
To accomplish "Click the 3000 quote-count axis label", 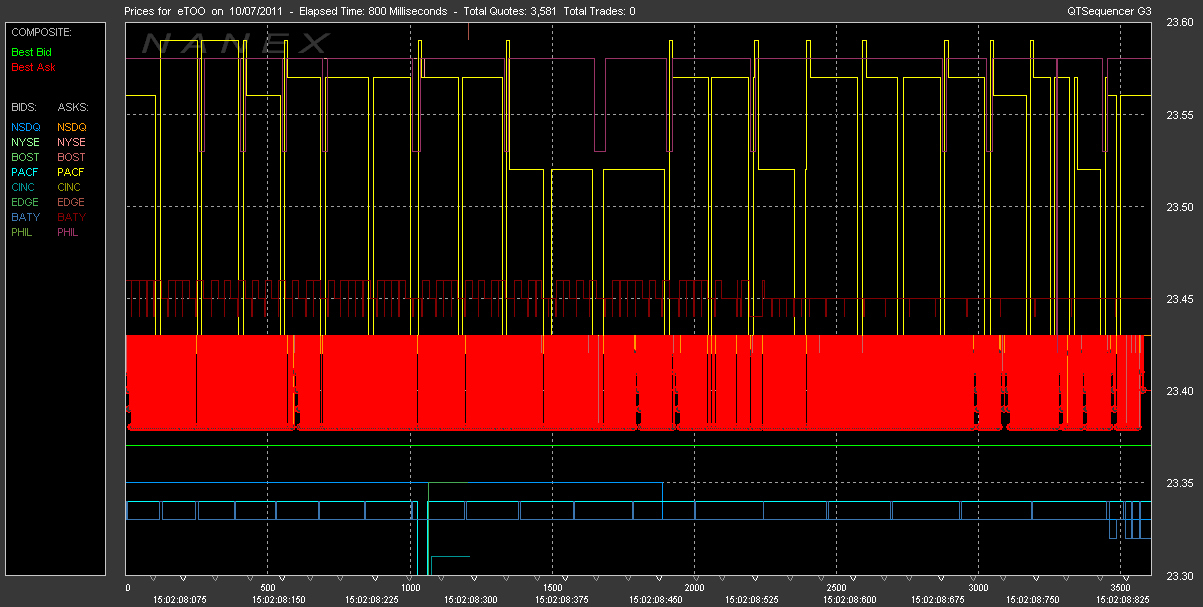I will (x=979, y=587).
